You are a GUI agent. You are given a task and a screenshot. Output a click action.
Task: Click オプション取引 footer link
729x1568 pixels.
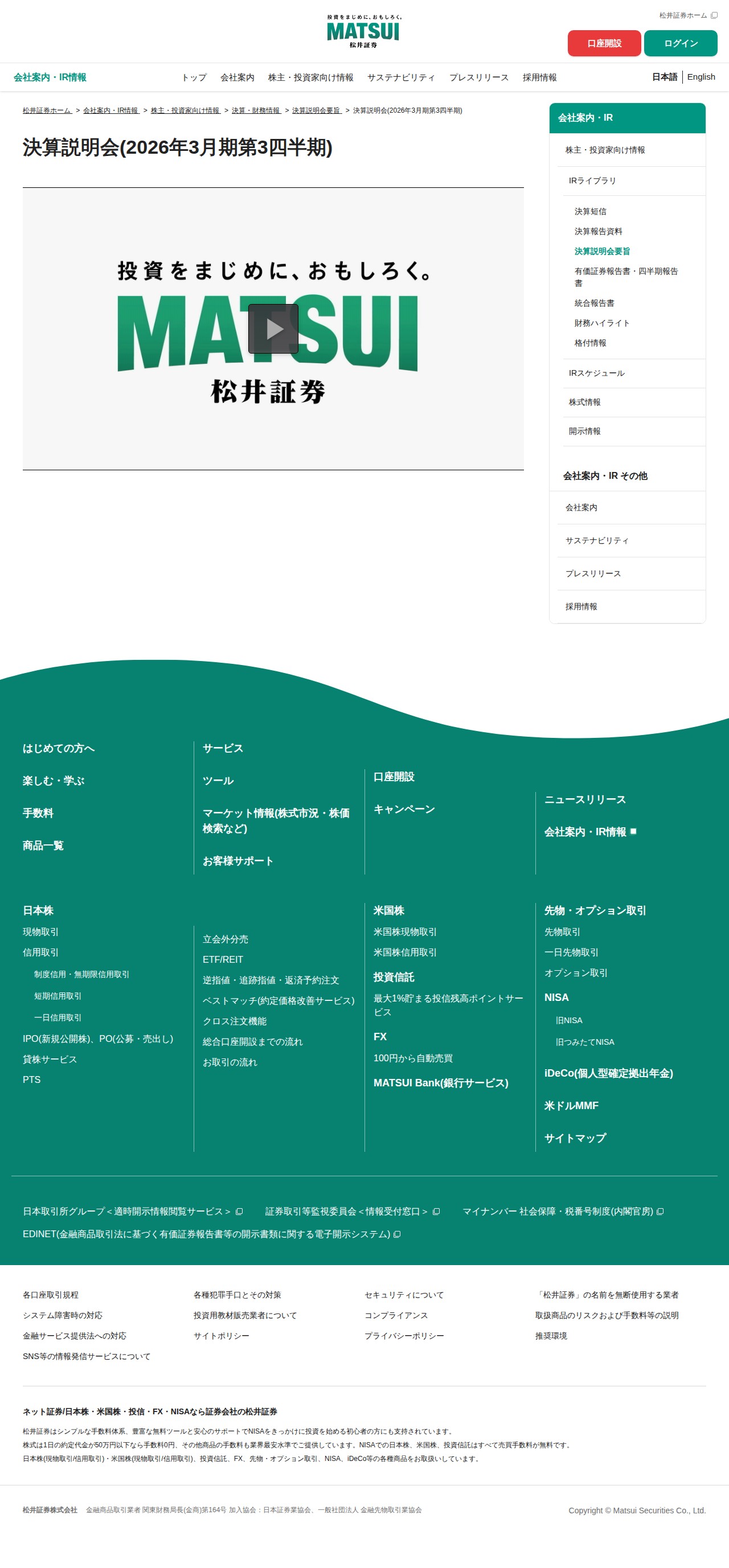[576, 972]
